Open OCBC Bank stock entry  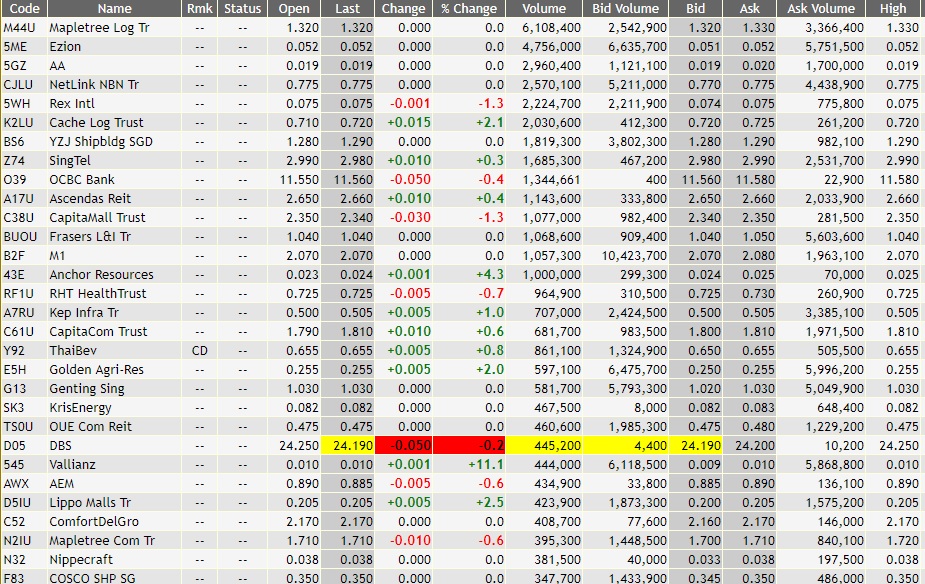pyautogui.click(x=113, y=180)
